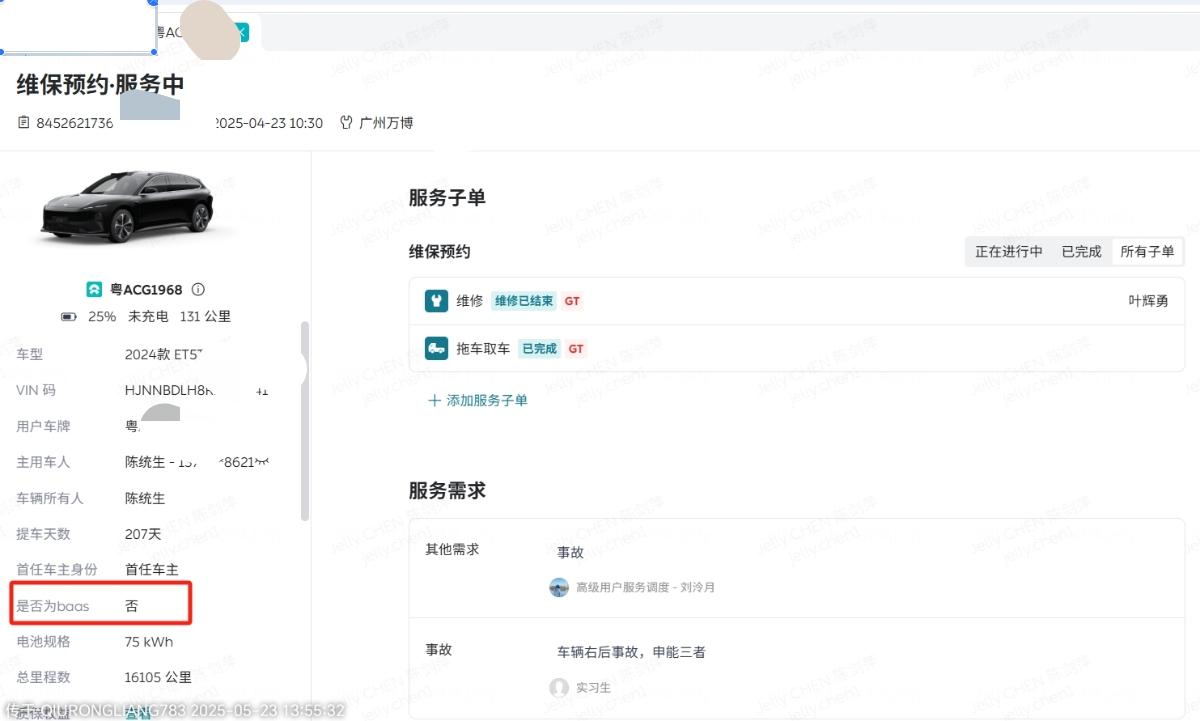Click the plus icon for 添加服务子单
This screenshot has width=1200, height=721.
point(434,400)
